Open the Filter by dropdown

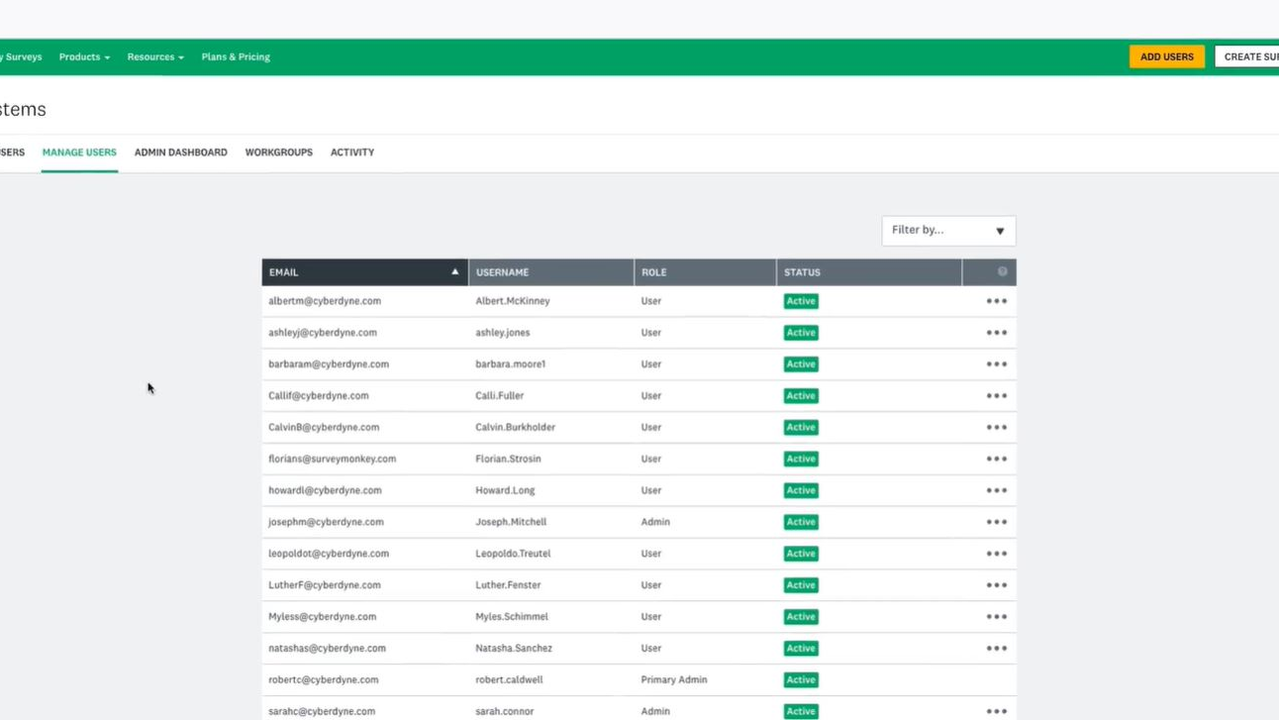click(948, 230)
